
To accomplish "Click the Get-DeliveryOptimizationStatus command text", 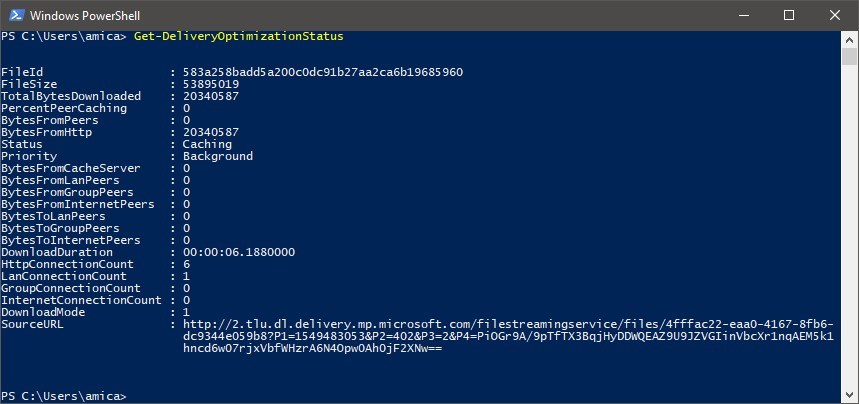I will [x=238, y=37].
